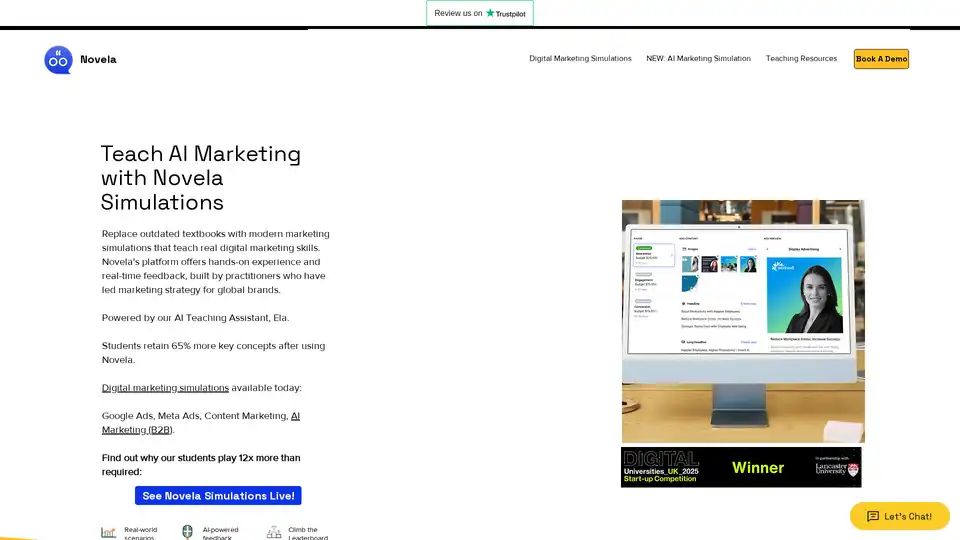
Task: Open Digital Marketing Simulations menu item
Action: tap(580, 59)
